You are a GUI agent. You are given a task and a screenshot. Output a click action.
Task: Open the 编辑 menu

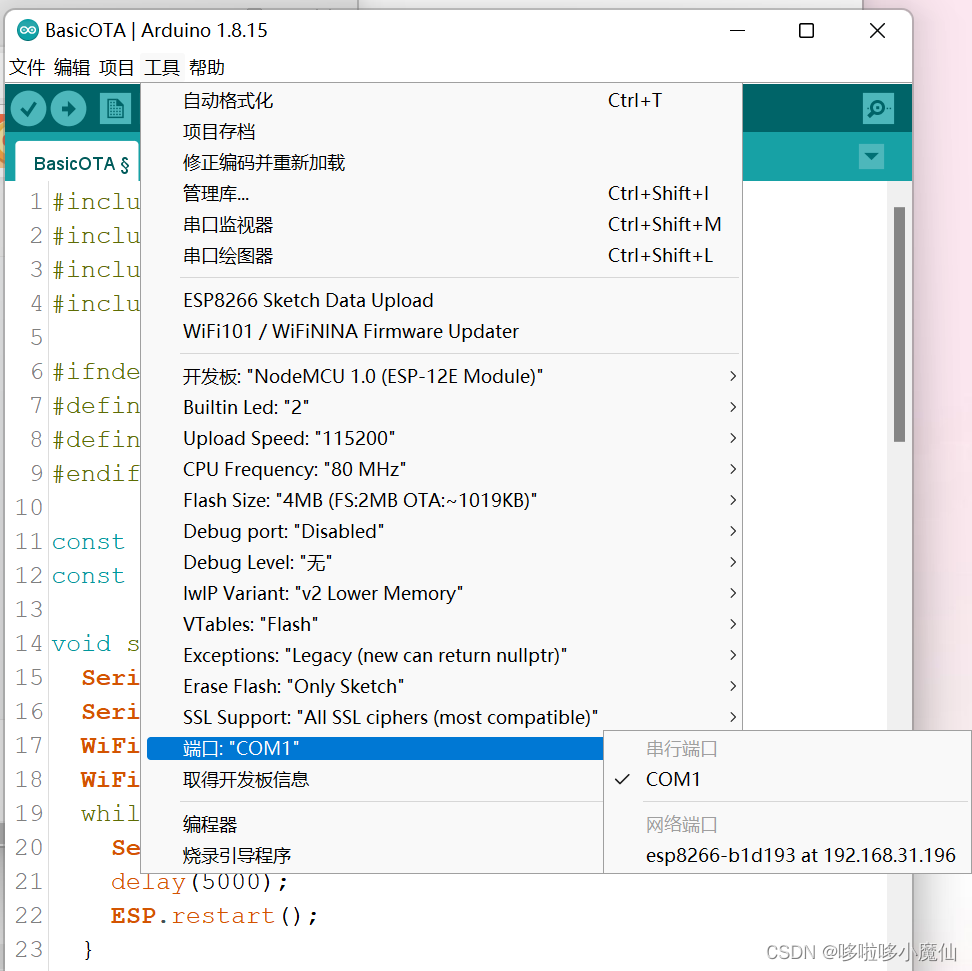(72, 67)
